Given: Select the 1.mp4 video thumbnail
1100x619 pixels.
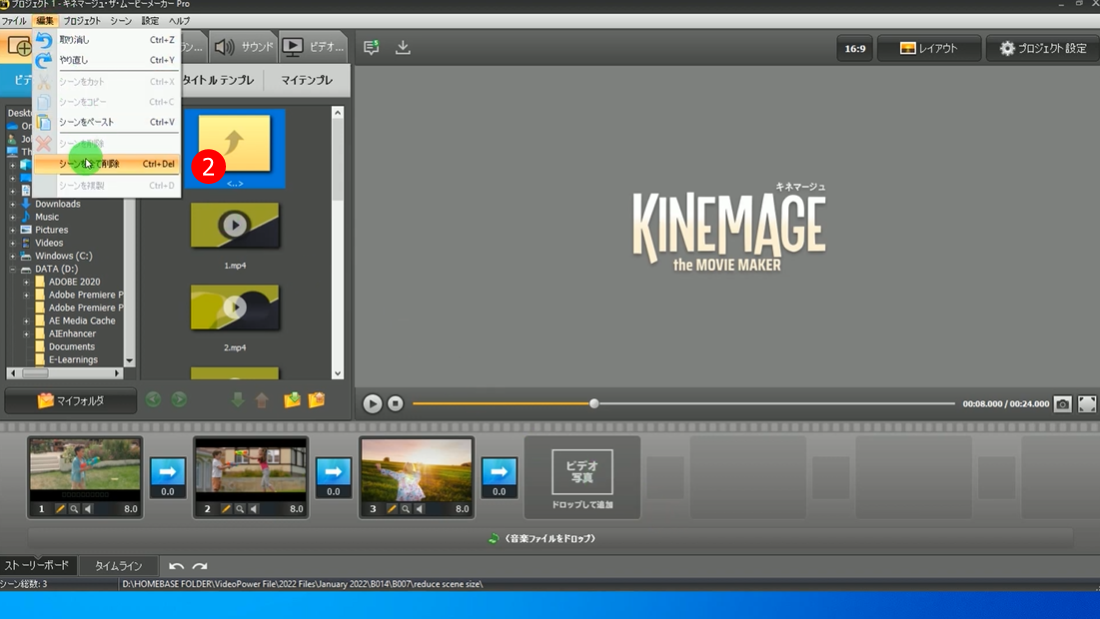Looking at the screenshot, I should click(235, 226).
